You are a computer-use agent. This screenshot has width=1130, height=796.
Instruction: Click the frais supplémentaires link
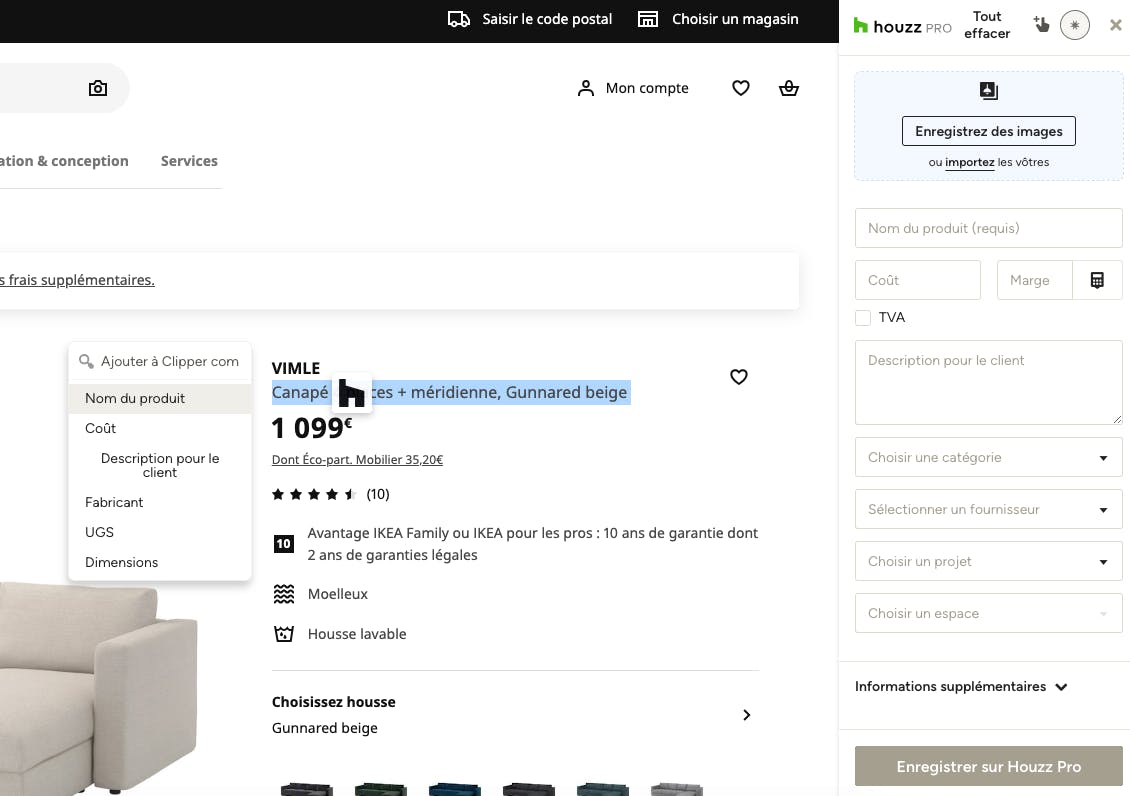(77, 280)
